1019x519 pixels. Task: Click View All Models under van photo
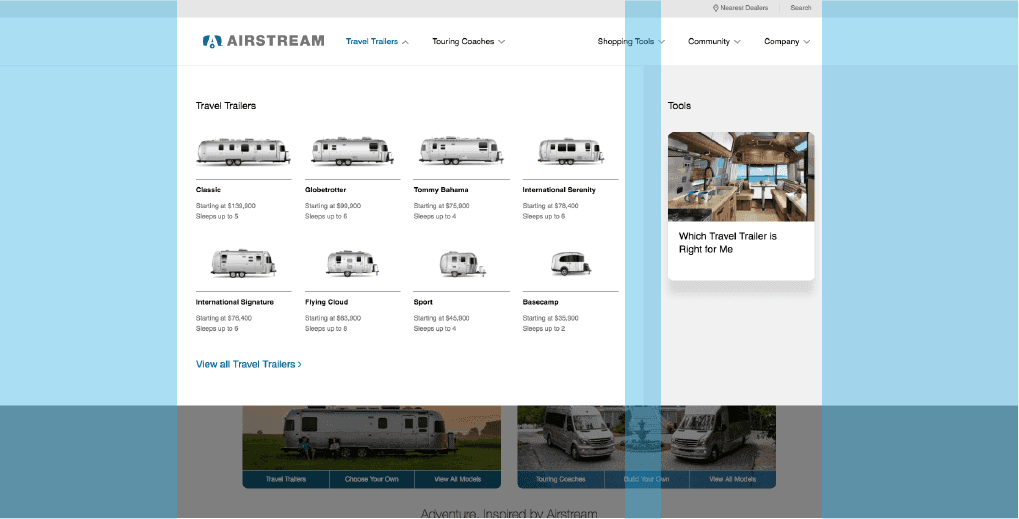coord(732,479)
